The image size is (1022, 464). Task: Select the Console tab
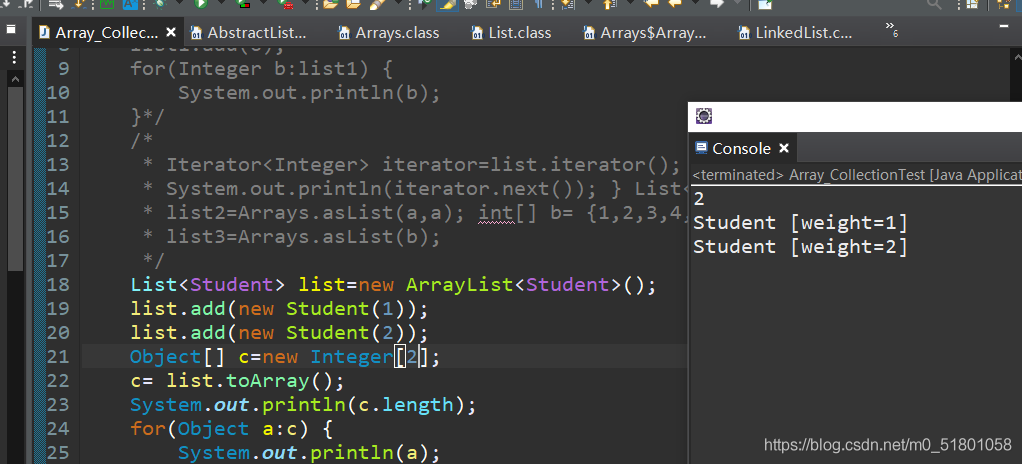[x=741, y=149]
